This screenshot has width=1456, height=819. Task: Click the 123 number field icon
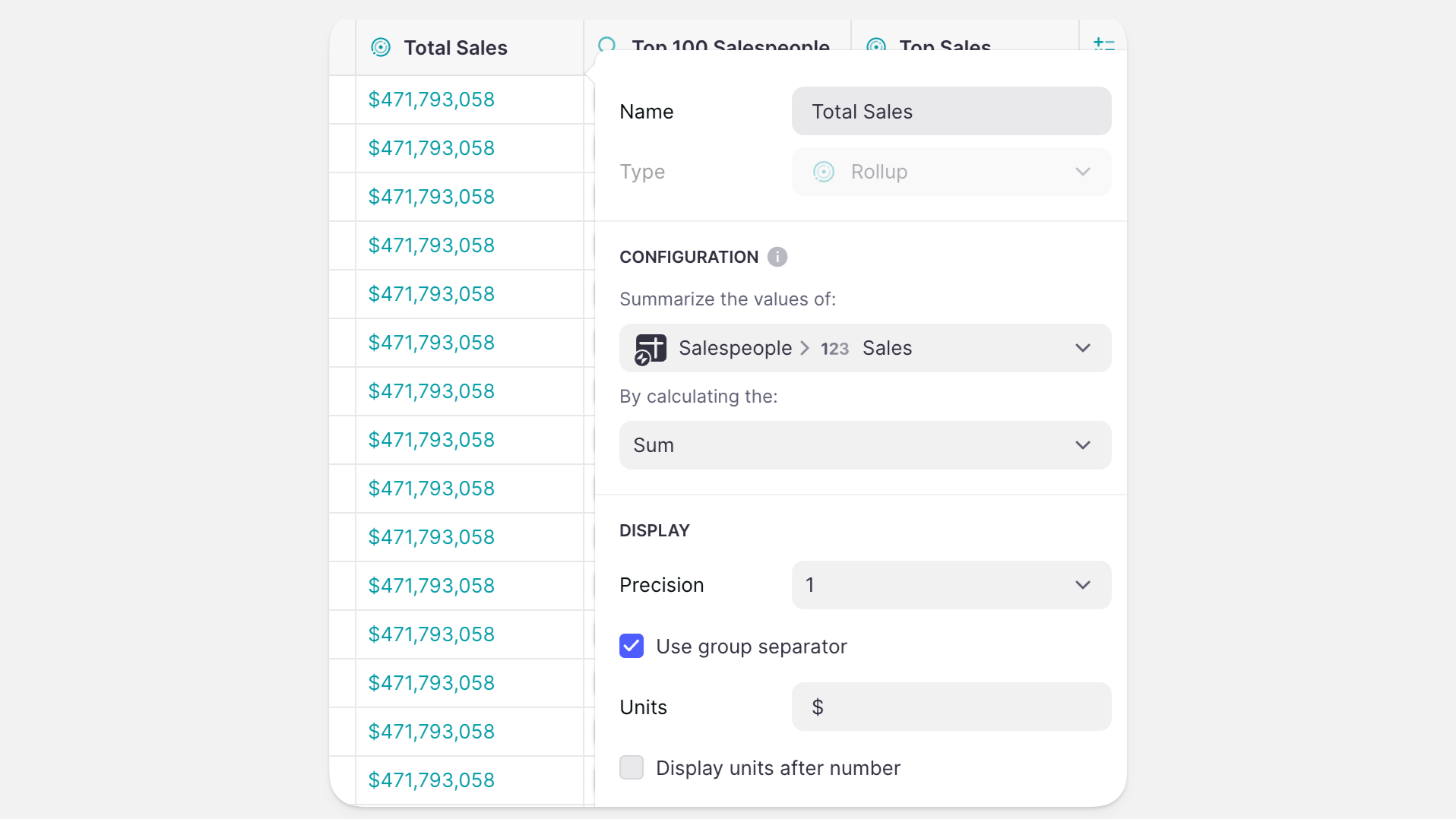pos(834,349)
